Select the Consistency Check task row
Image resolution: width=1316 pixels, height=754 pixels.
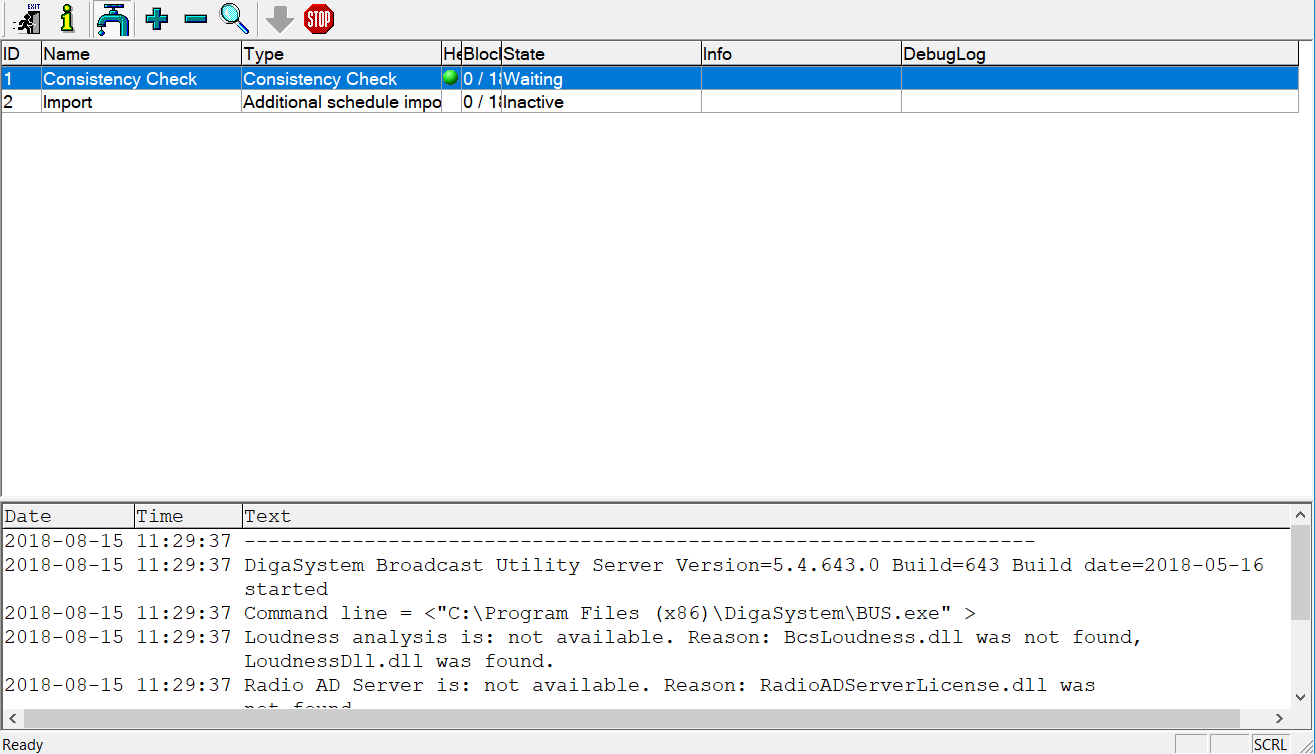point(120,79)
